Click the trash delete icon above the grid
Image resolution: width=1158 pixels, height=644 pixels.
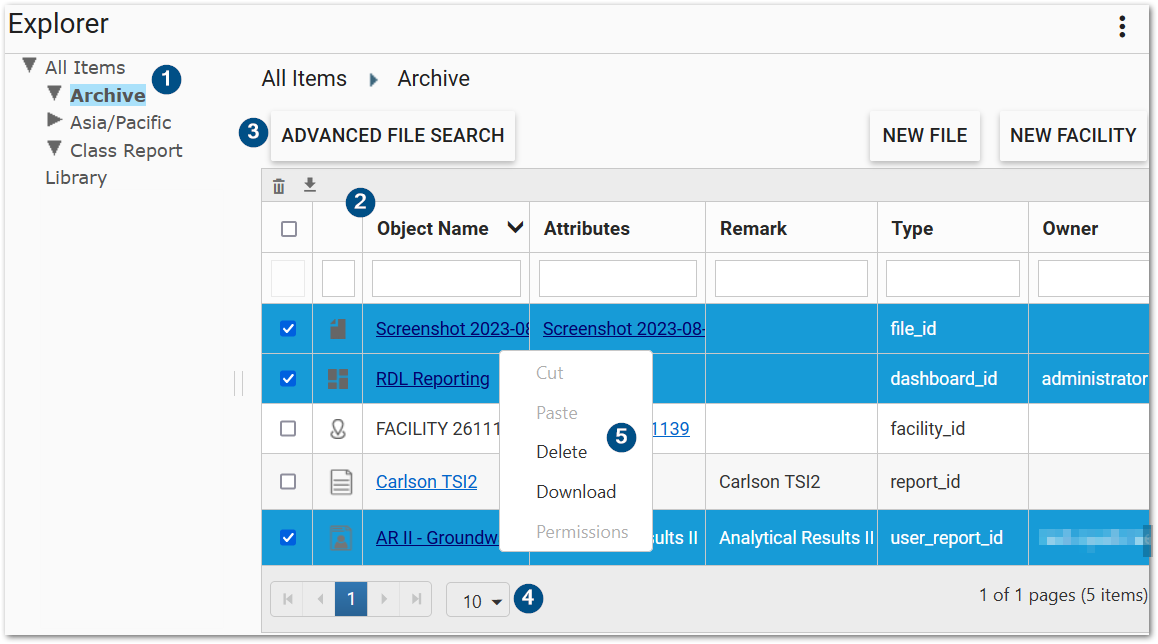tap(278, 185)
